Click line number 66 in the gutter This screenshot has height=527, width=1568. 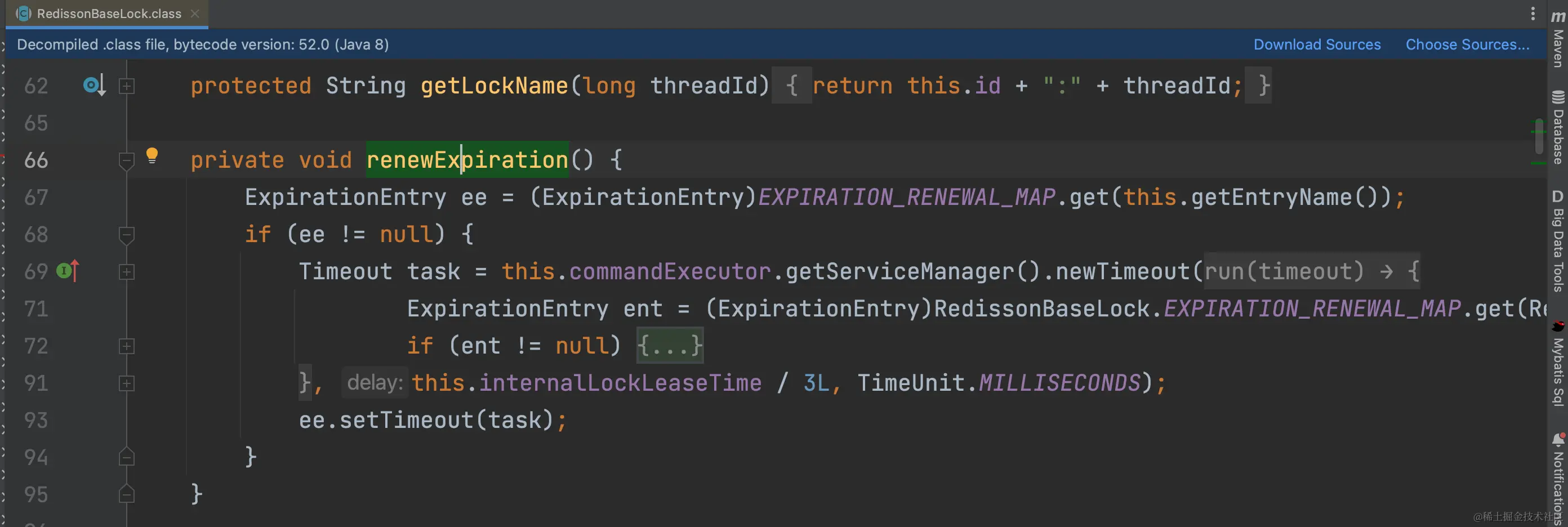[x=36, y=160]
